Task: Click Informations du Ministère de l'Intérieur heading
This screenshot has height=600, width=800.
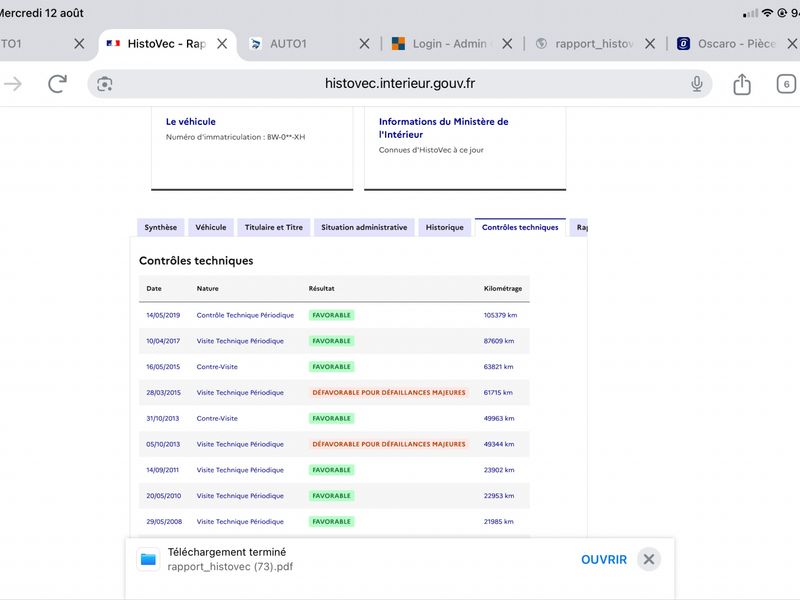Action: click(443, 128)
